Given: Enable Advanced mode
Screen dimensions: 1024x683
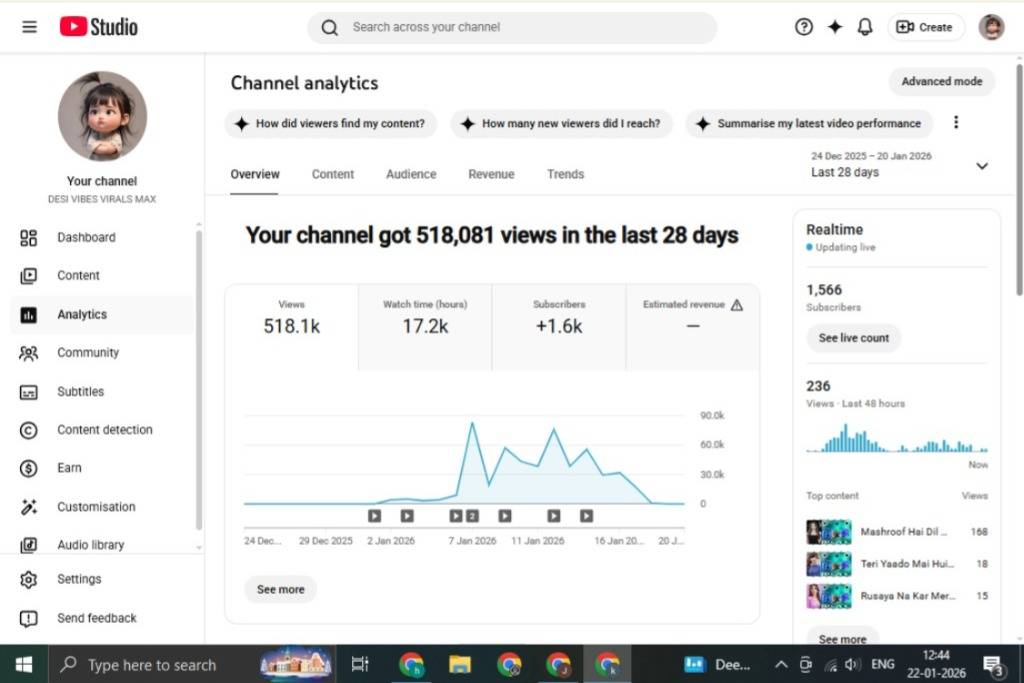Looking at the screenshot, I should point(941,82).
